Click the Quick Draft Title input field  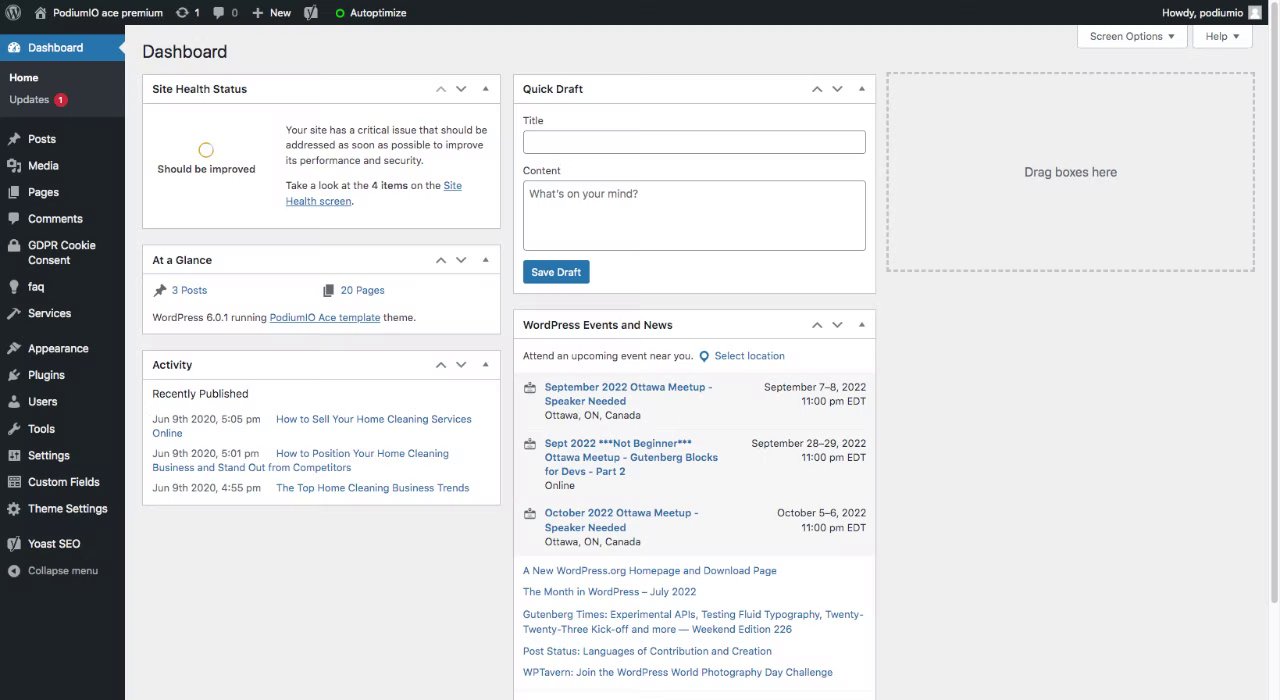click(x=694, y=142)
